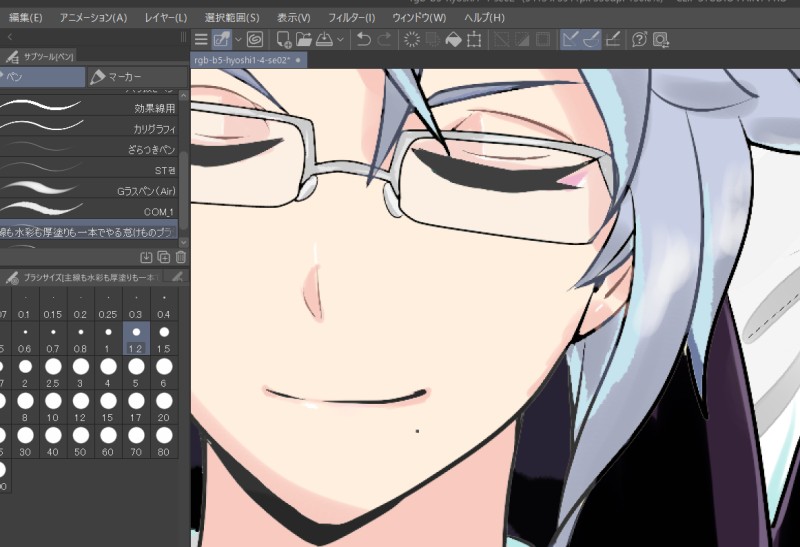Select the Gラスペン(Air) brush
The width and height of the screenshot is (800, 547).
[89, 189]
